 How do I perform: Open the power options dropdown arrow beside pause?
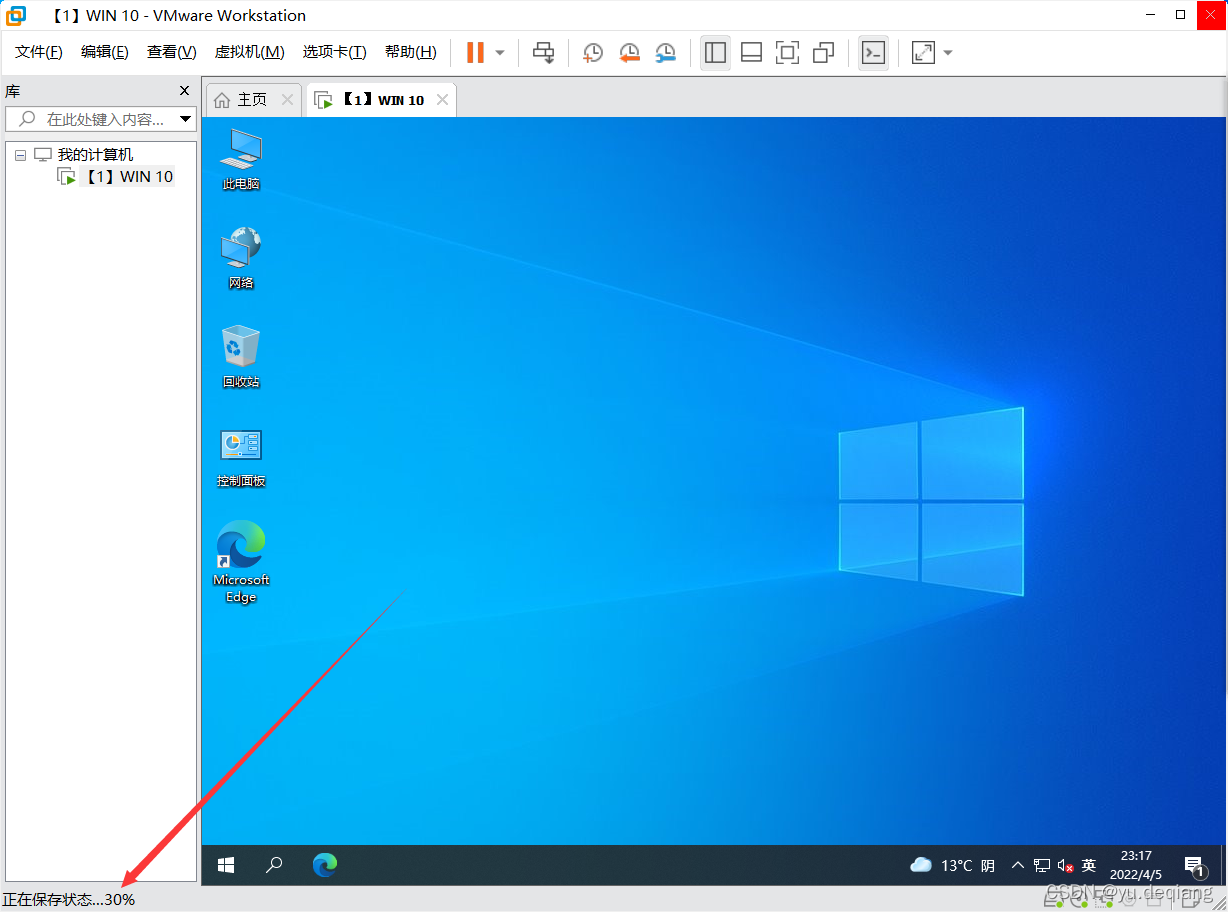(x=500, y=52)
